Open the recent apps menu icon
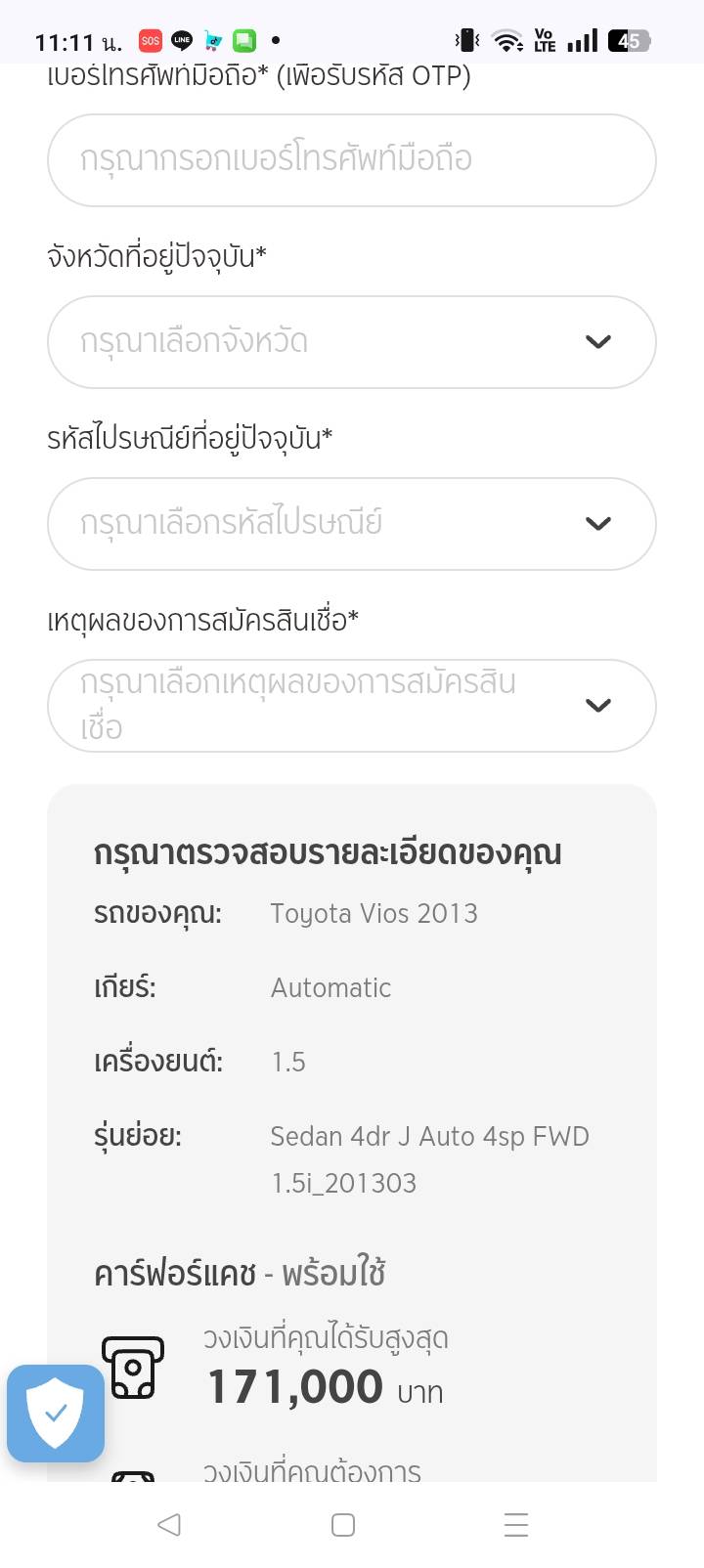The width and height of the screenshot is (704, 1568). [515, 1525]
